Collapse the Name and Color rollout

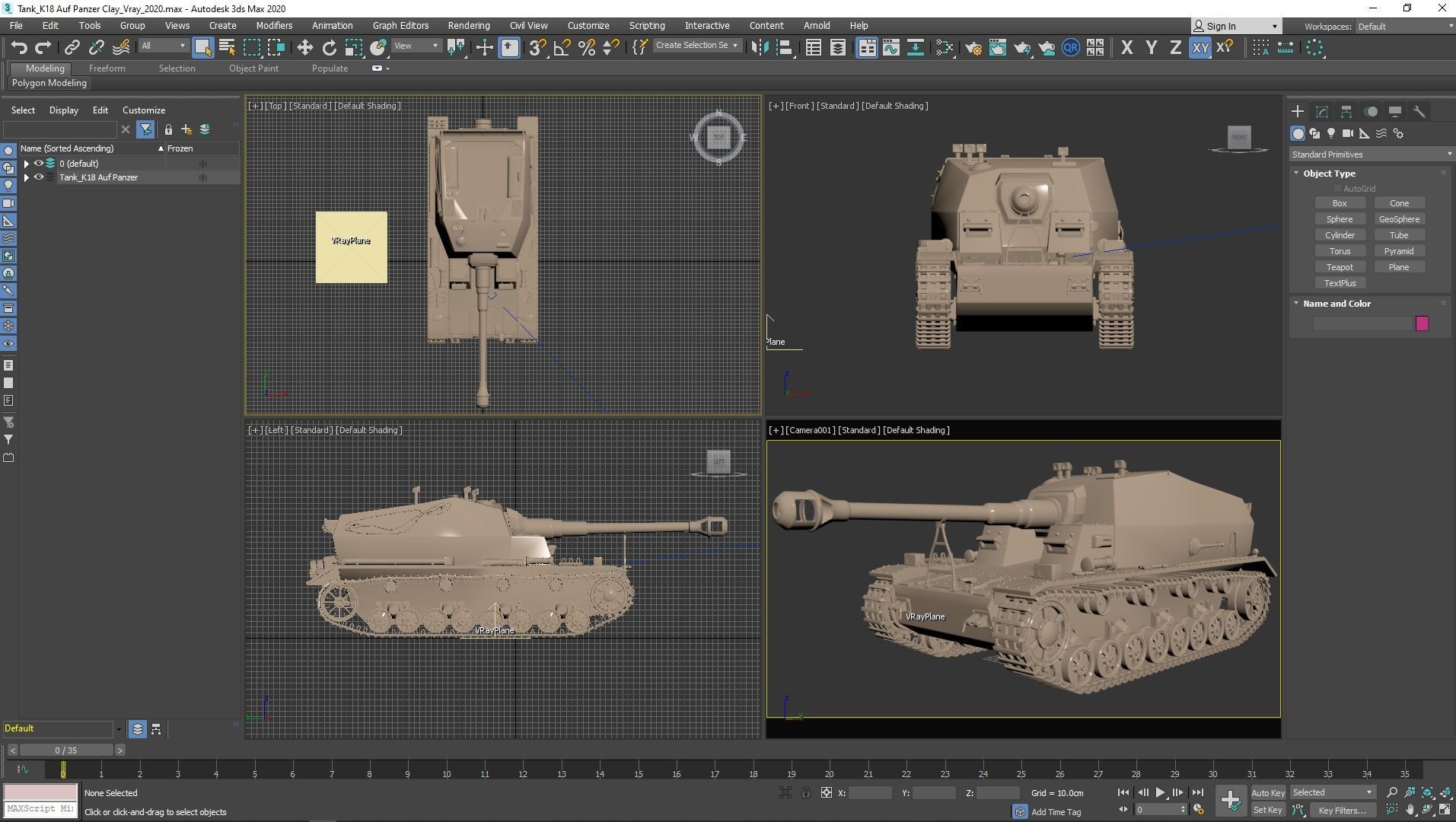pos(1296,304)
